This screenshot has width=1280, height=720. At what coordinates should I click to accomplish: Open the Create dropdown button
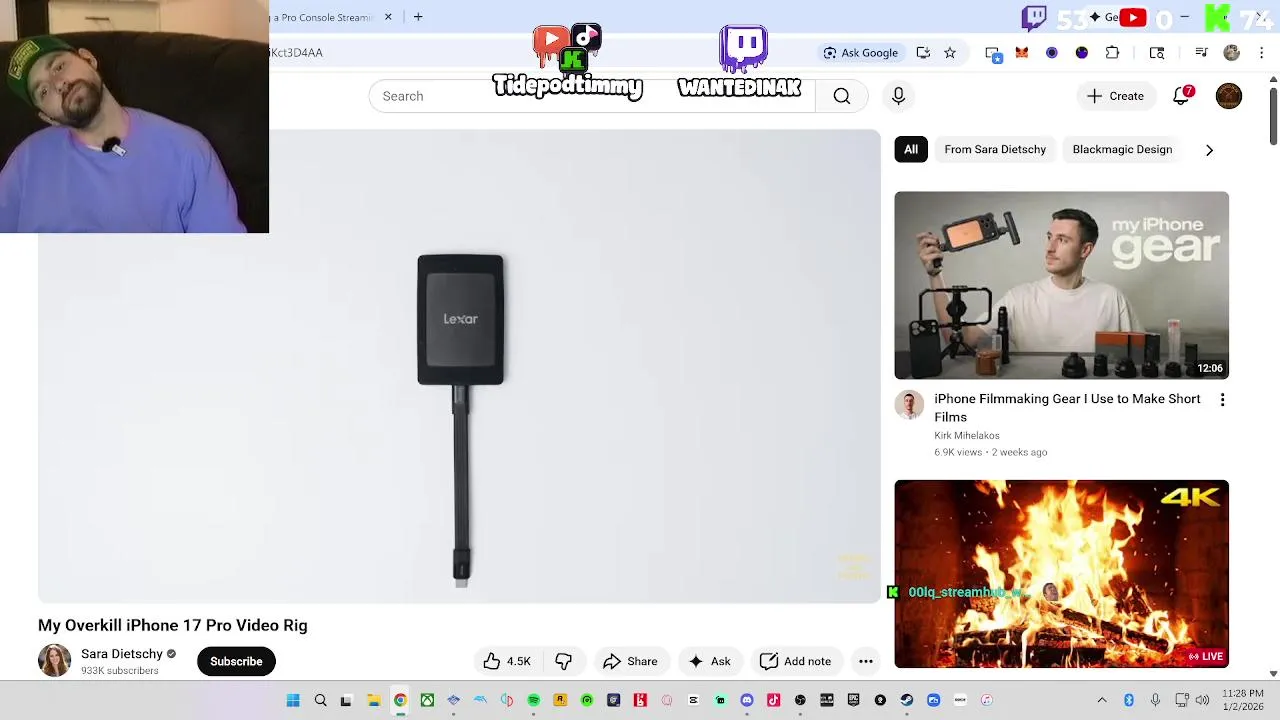click(1115, 96)
